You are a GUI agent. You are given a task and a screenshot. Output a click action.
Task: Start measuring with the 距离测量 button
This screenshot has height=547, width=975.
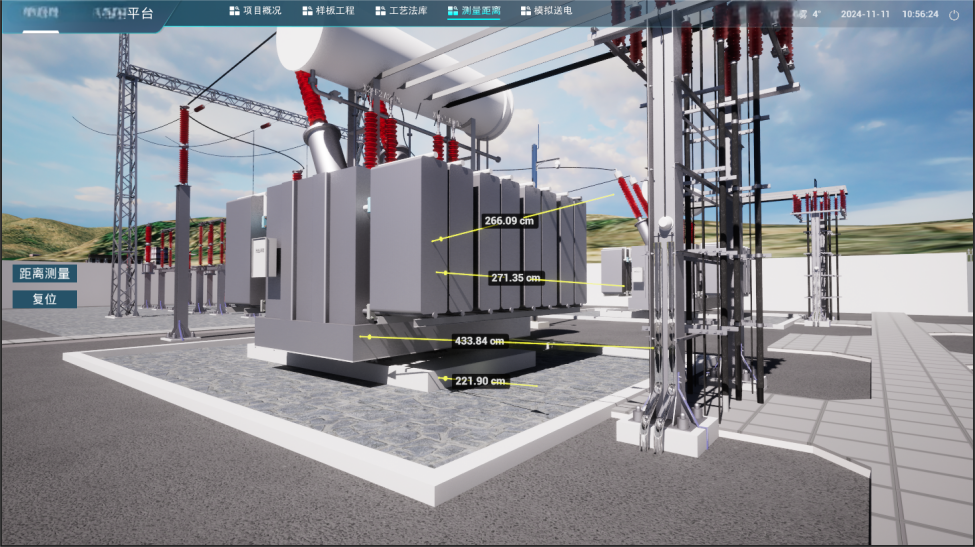44,273
